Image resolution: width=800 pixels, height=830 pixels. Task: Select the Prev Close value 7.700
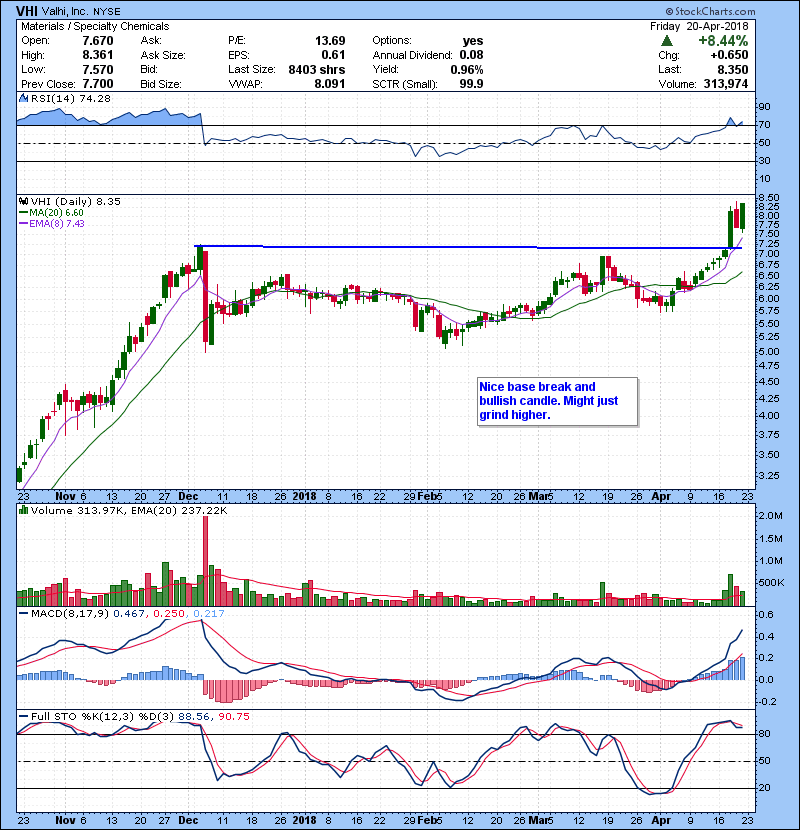click(x=98, y=84)
